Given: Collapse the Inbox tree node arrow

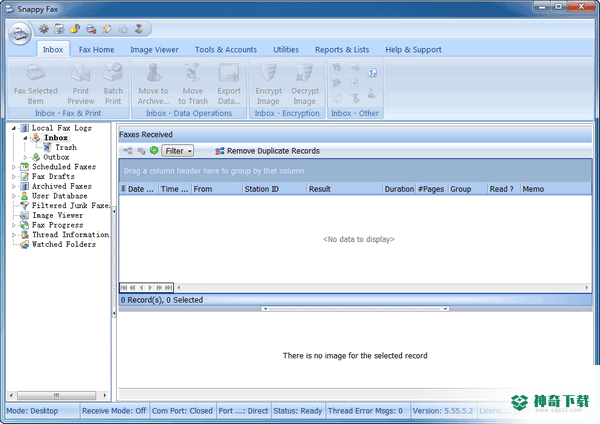Looking at the screenshot, I should coord(25,138).
